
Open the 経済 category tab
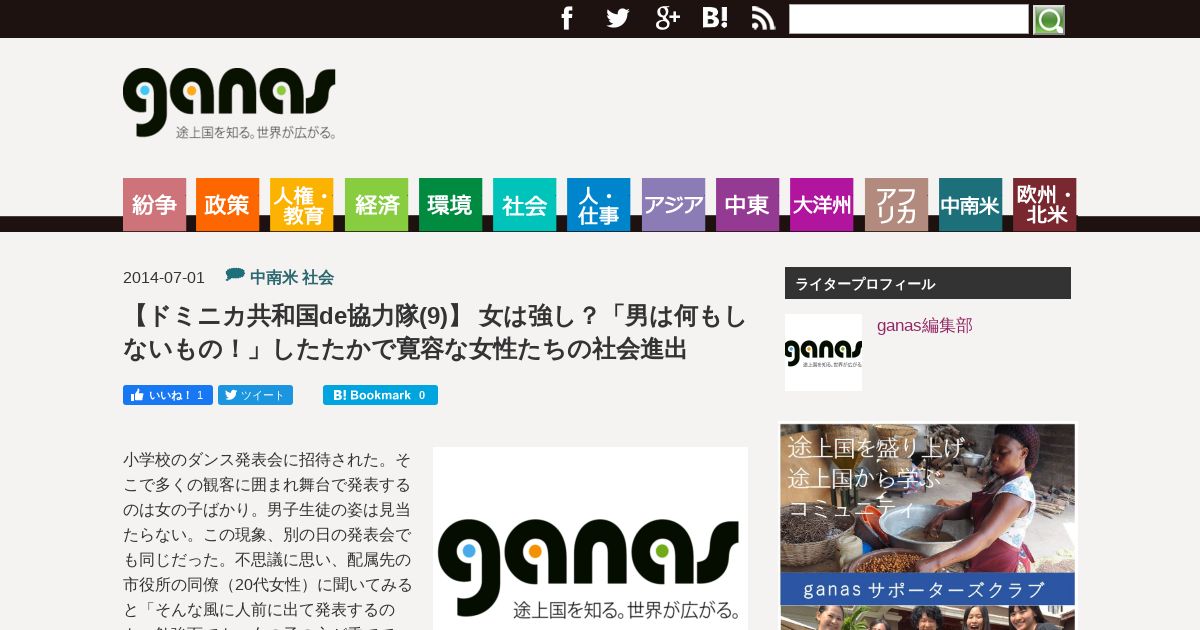pos(376,205)
